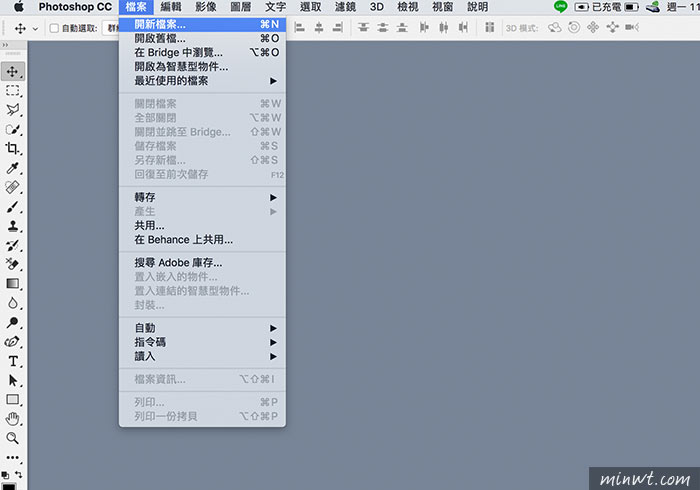Select the Hand tool

[x=12, y=419]
